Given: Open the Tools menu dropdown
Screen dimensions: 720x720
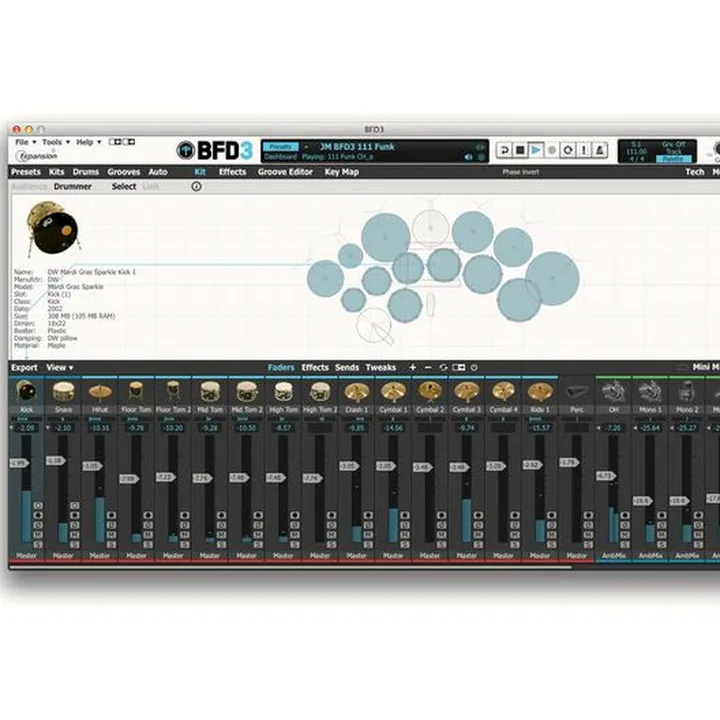Looking at the screenshot, I should (x=56, y=142).
